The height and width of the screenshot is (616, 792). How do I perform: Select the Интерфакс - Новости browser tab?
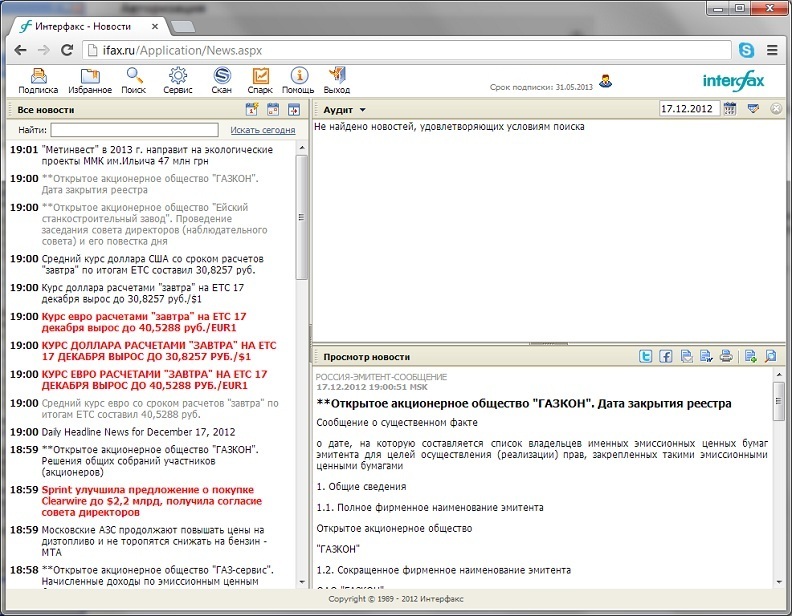(x=83, y=26)
